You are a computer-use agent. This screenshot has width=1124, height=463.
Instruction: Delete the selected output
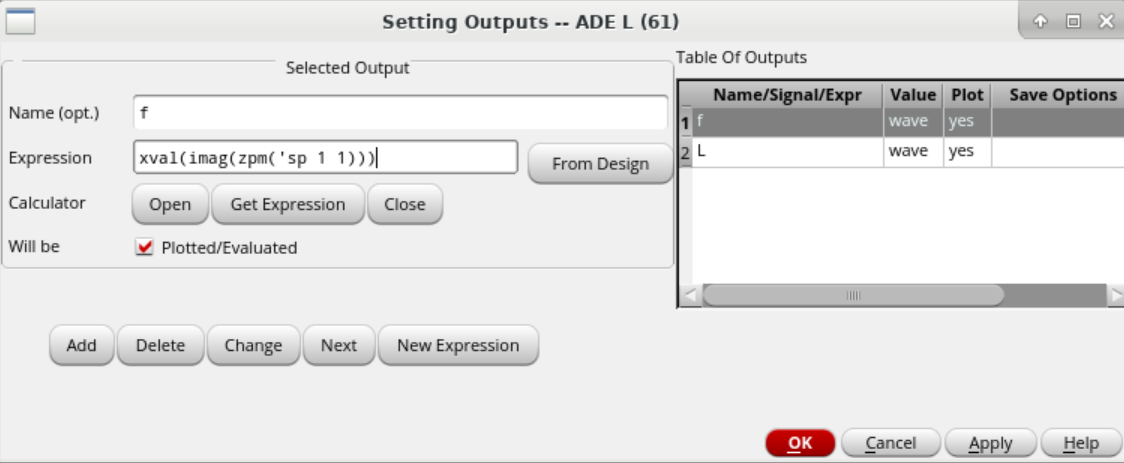pyautogui.click(x=160, y=345)
